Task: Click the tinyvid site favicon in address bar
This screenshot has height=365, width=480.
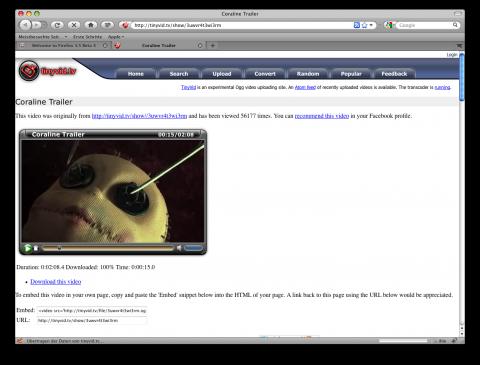Action: [125, 25]
